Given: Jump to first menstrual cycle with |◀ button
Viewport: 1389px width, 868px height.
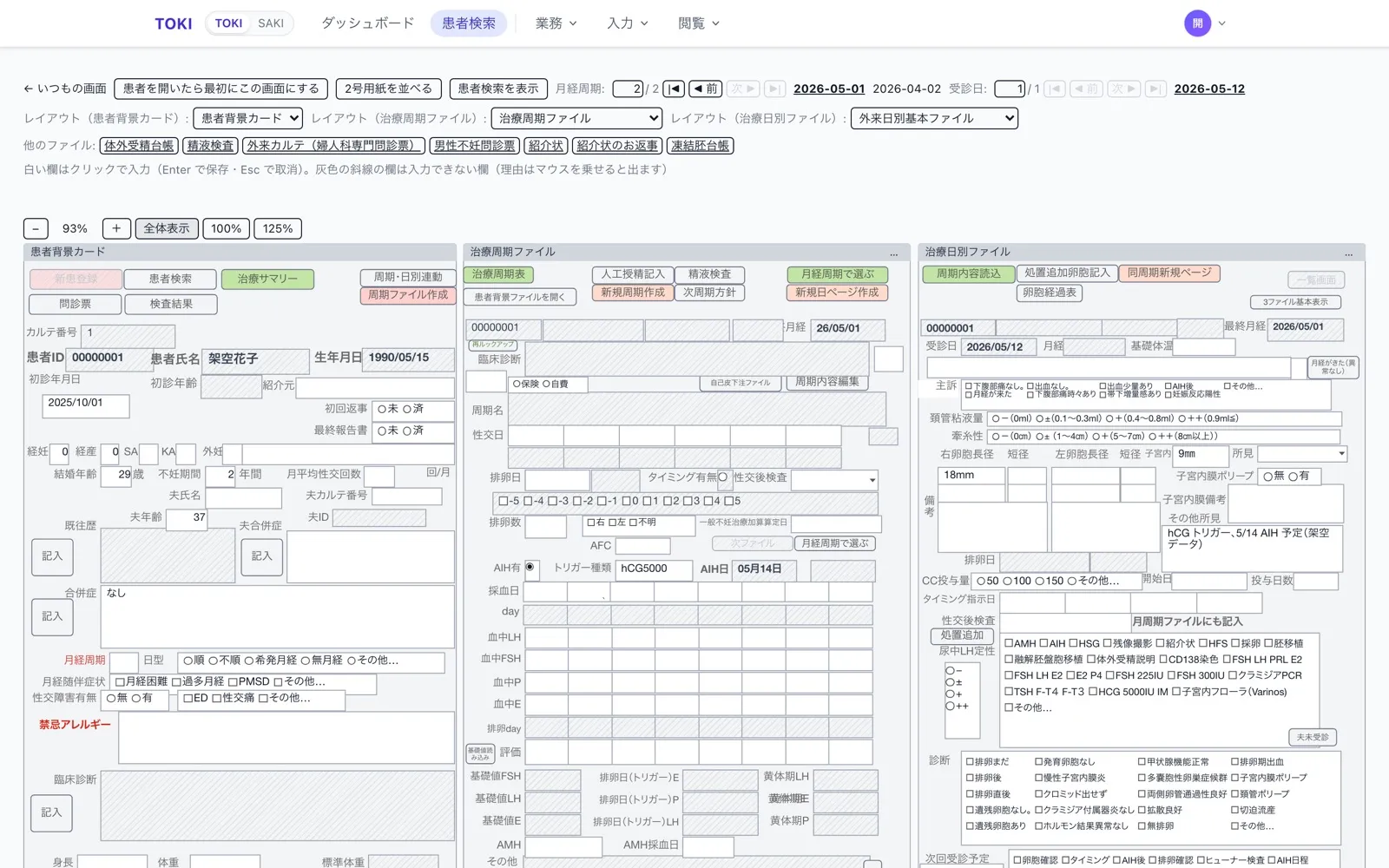Looking at the screenshot, I should pyautogui.click(x=675, y=89).
